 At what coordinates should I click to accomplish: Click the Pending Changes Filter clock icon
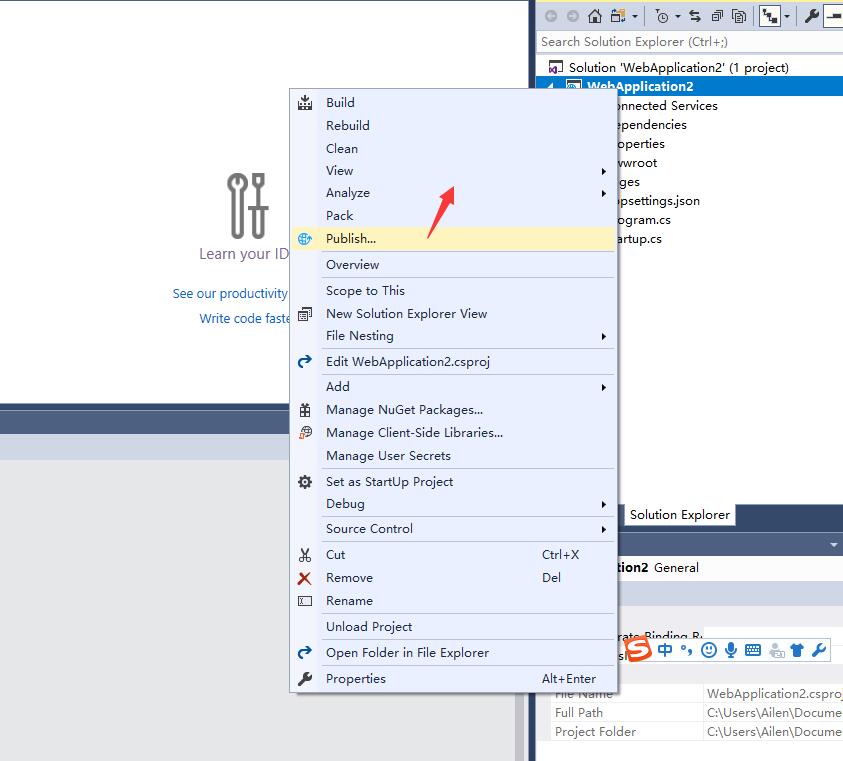[x=661, y=16]
